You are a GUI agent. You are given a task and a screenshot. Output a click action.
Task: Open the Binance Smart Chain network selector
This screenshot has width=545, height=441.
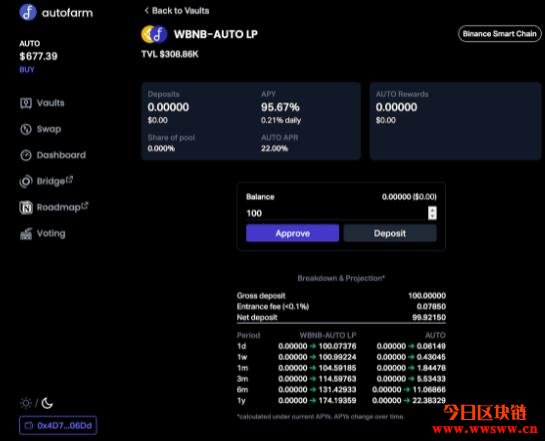tap(499, 34)
